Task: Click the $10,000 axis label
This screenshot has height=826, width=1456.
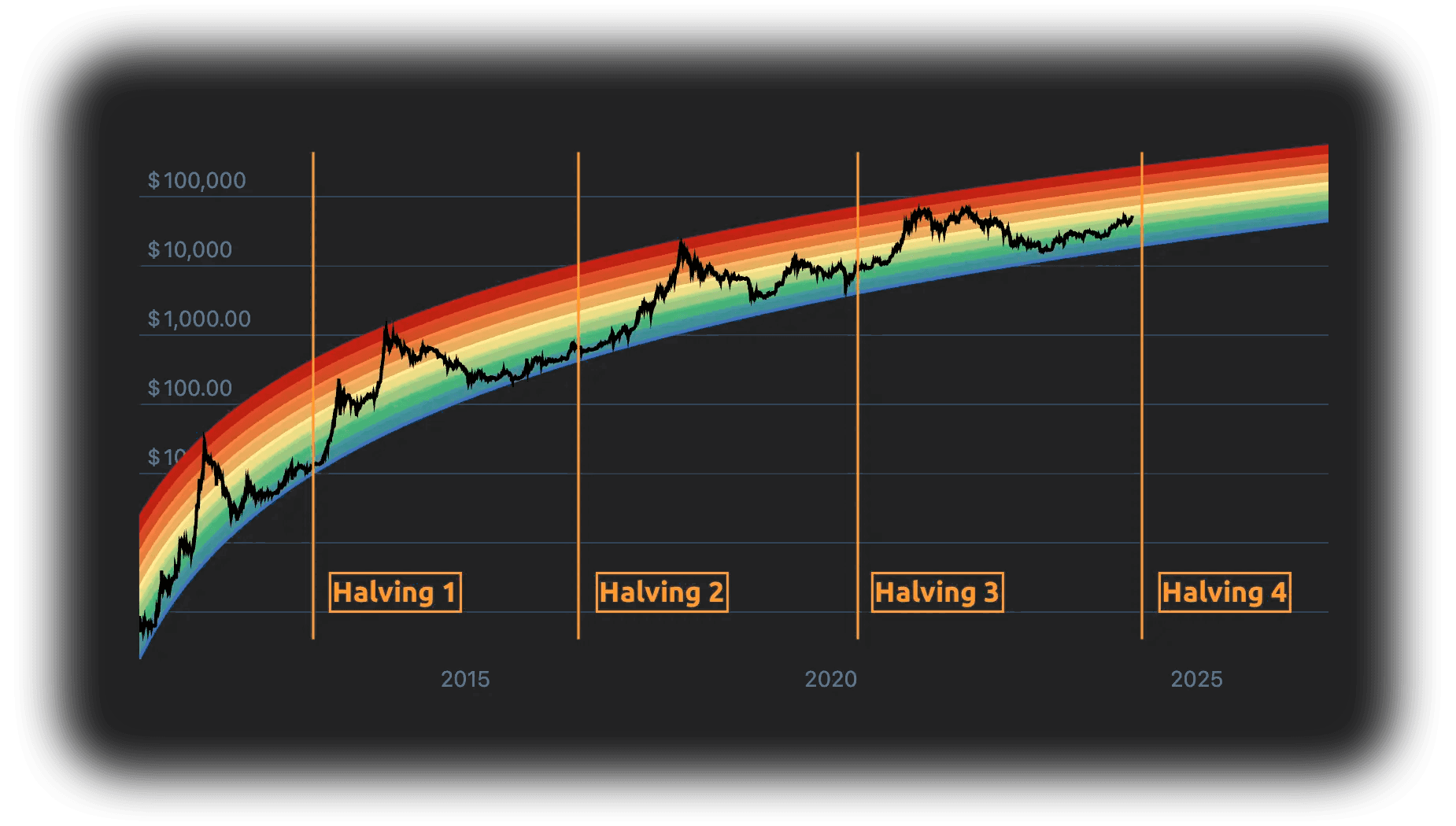Action: [x=190, y=250]
